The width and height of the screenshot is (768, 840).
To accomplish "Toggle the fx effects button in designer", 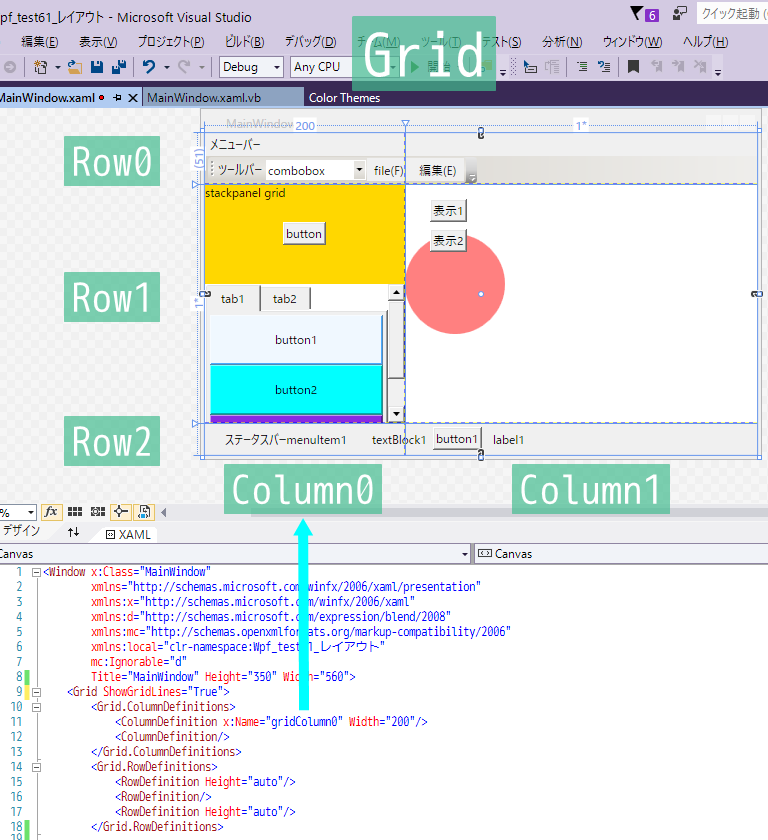I will pos(51,512).
